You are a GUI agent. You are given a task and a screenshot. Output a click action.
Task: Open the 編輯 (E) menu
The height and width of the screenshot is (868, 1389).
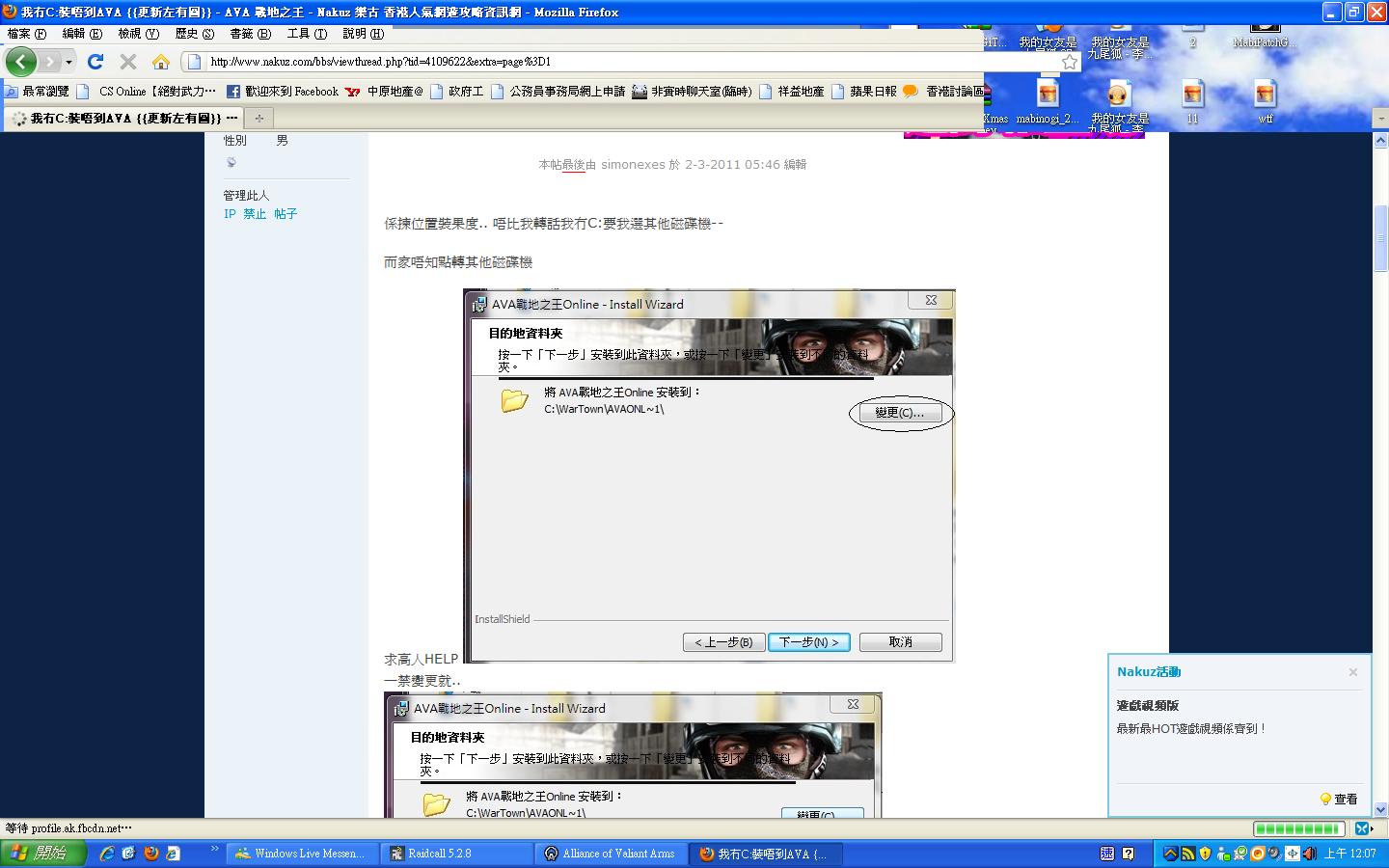pos(82,34)
